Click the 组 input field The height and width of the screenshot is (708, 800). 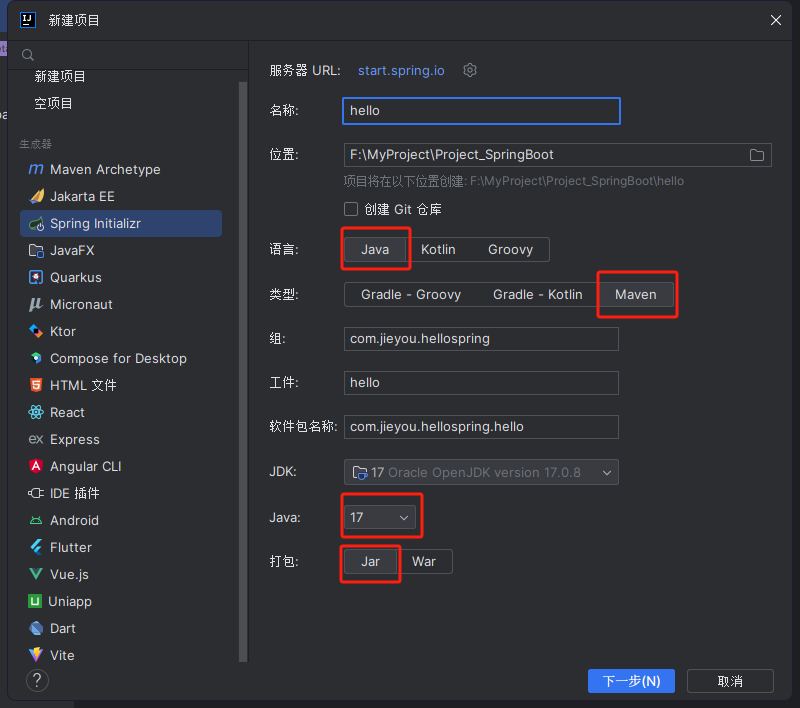click(481, 339)
